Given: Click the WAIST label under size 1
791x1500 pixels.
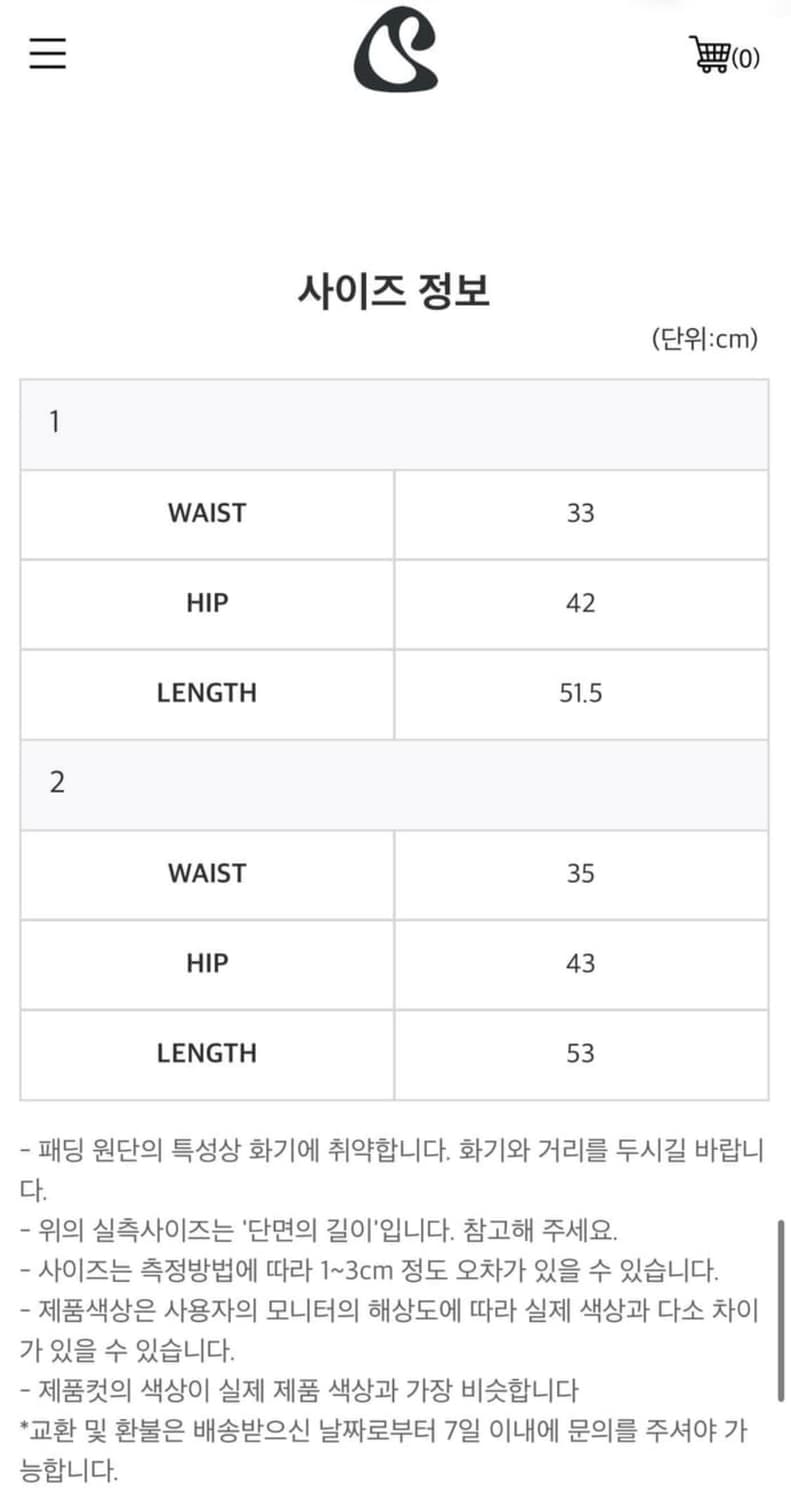Looking at the screenshot, I should coord(207,514).
